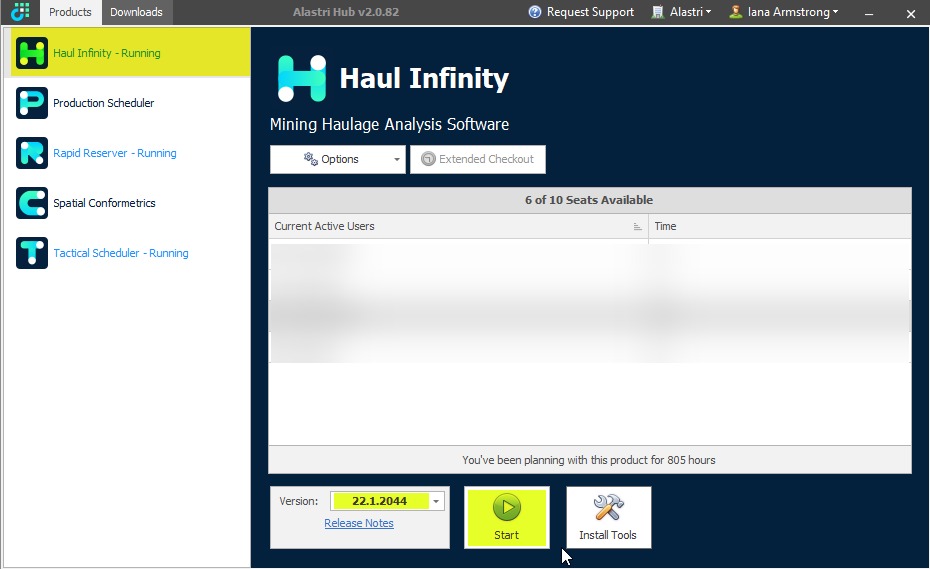The image size is (930, 569).
Task: Open the Release Notes link
Action: pyautogui.click(x=359, y=523)
